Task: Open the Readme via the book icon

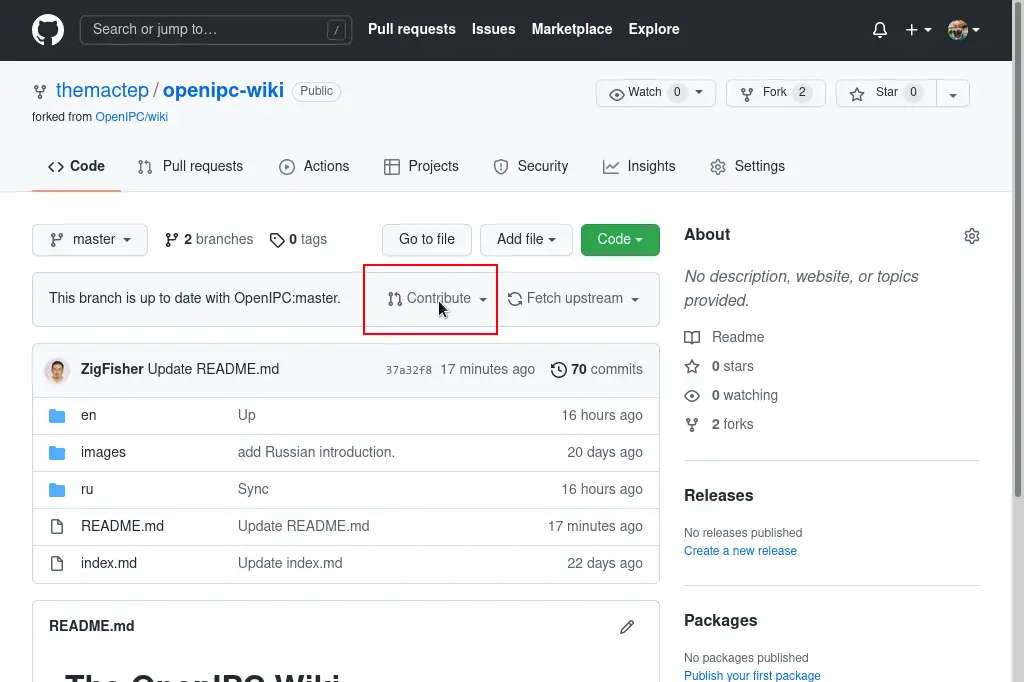Action: point(692,337)
